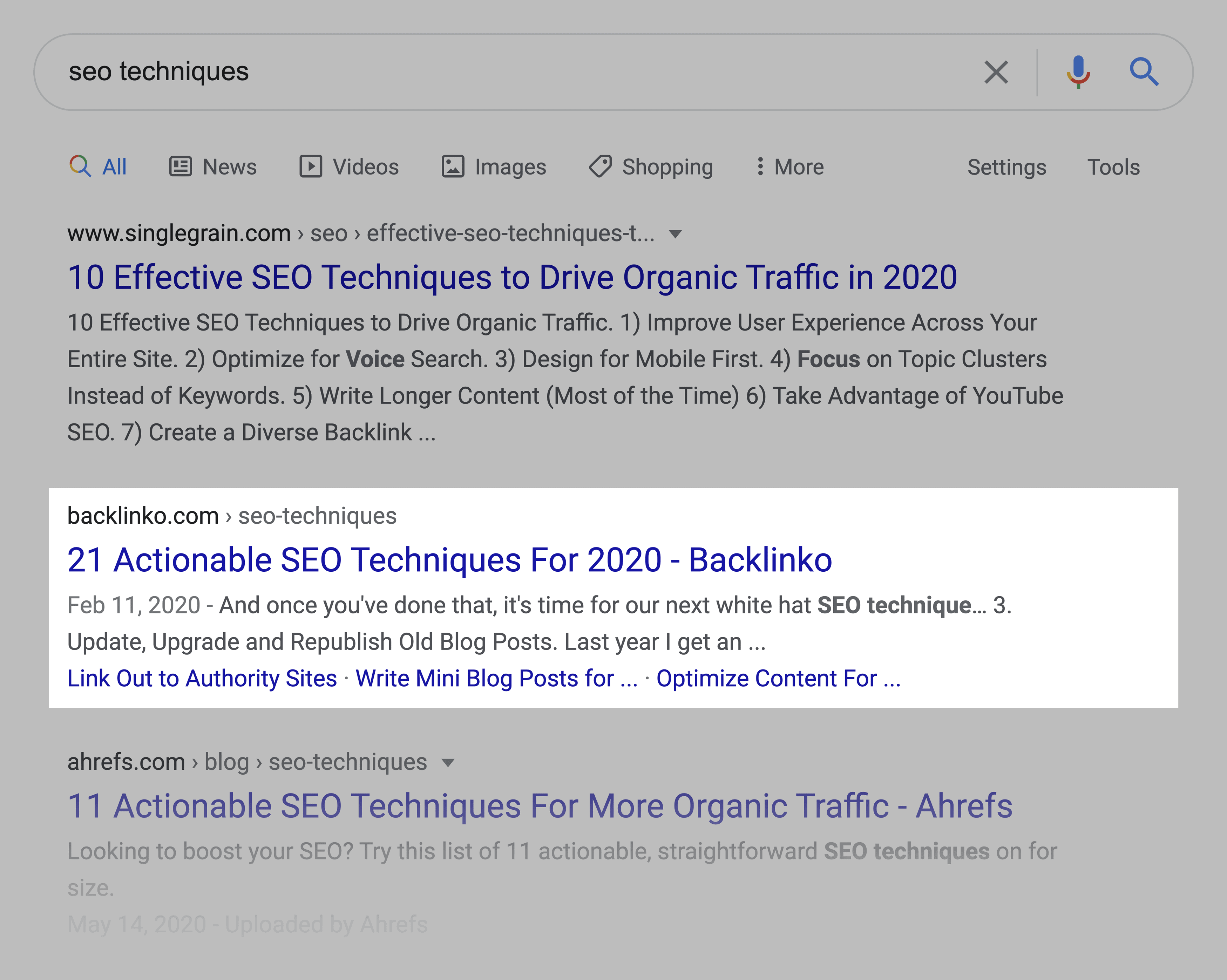Screen dimensions: 1227x980
Task: Follow the Write Mini Blog Posts sitelink
Action: point(496,678)
